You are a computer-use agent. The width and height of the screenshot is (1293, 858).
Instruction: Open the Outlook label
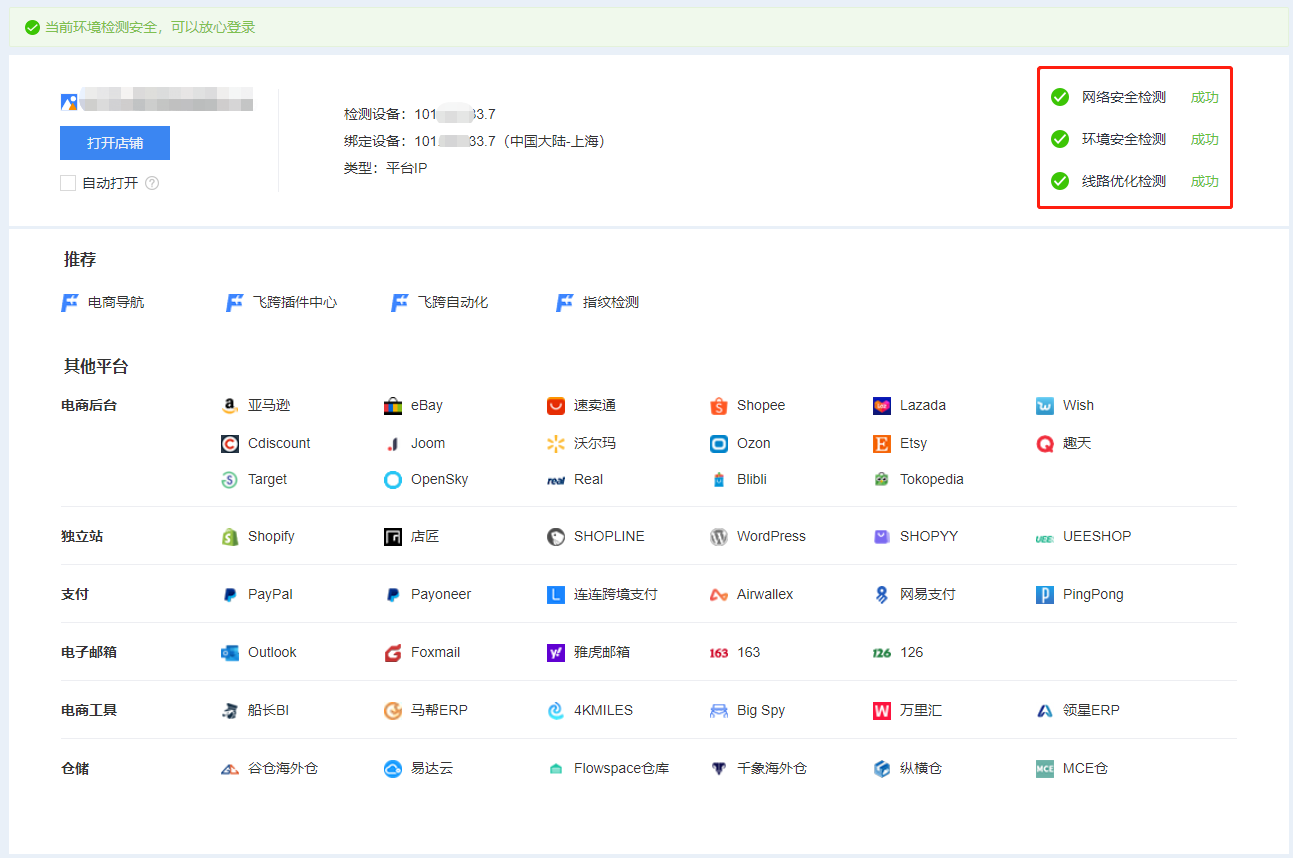click(272, 652)
